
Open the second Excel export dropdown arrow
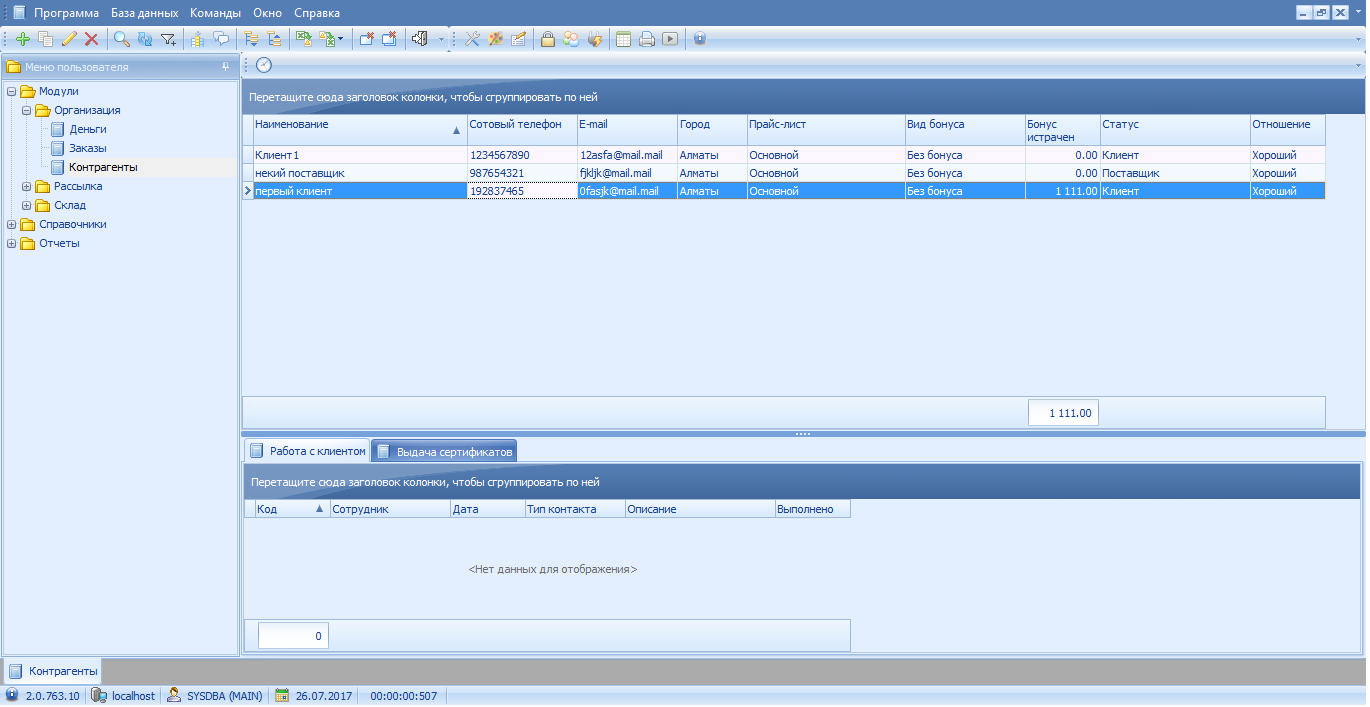pos(341,39)
